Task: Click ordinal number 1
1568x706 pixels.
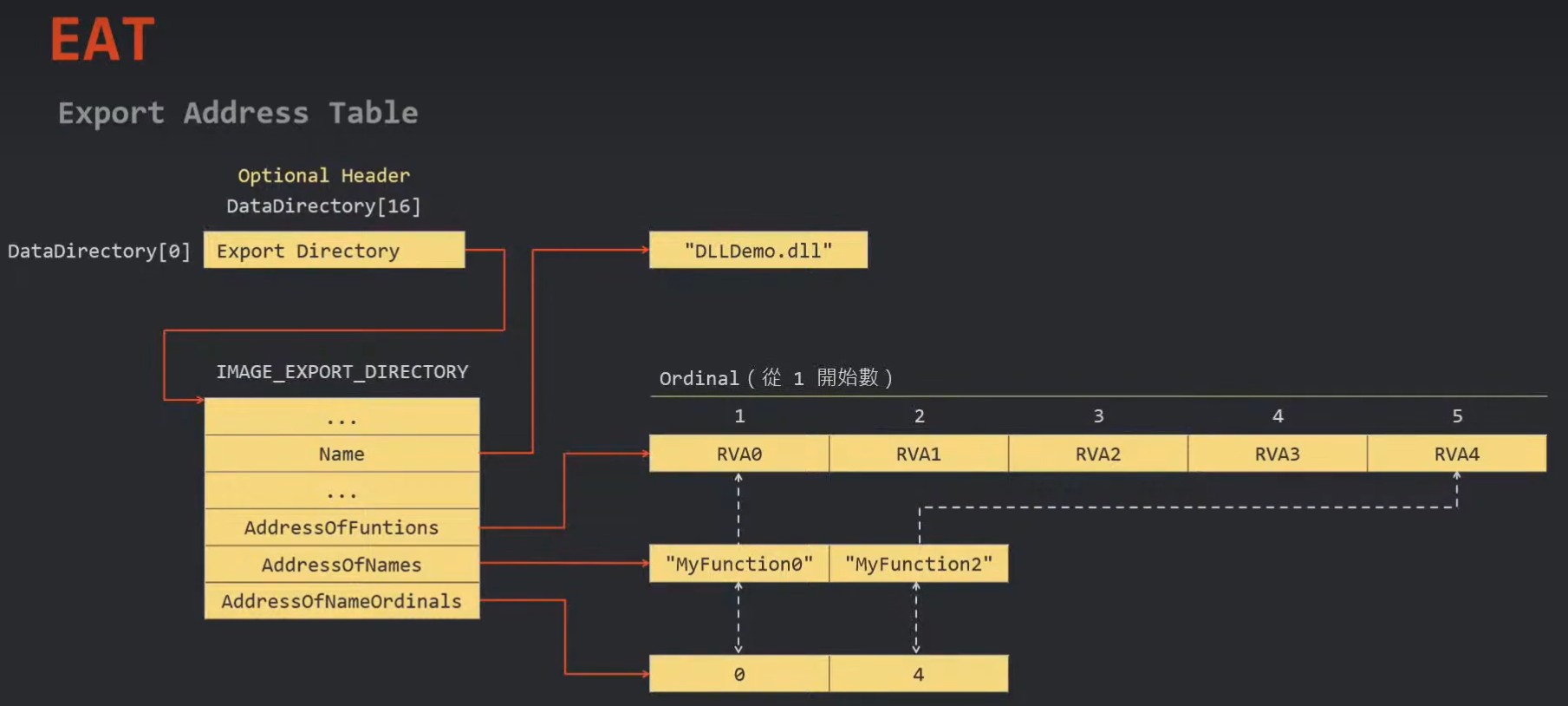Action: [x=739, y=416]
